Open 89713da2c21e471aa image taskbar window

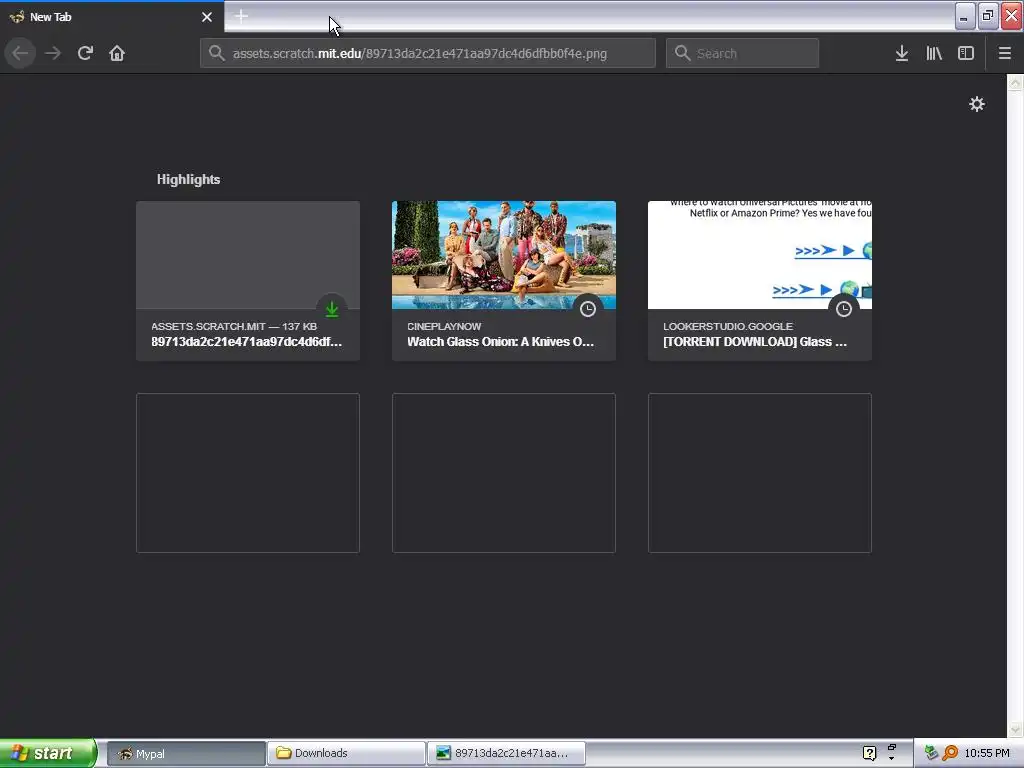click(x=506, y=754)
